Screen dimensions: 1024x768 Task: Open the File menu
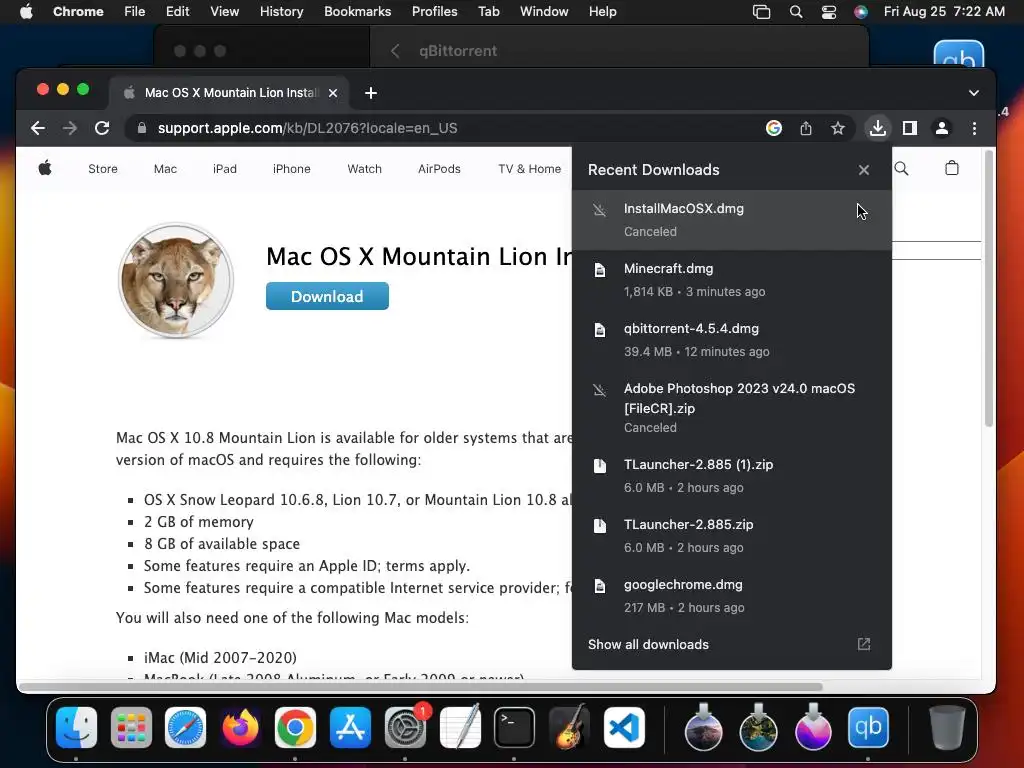click(135, 11)
